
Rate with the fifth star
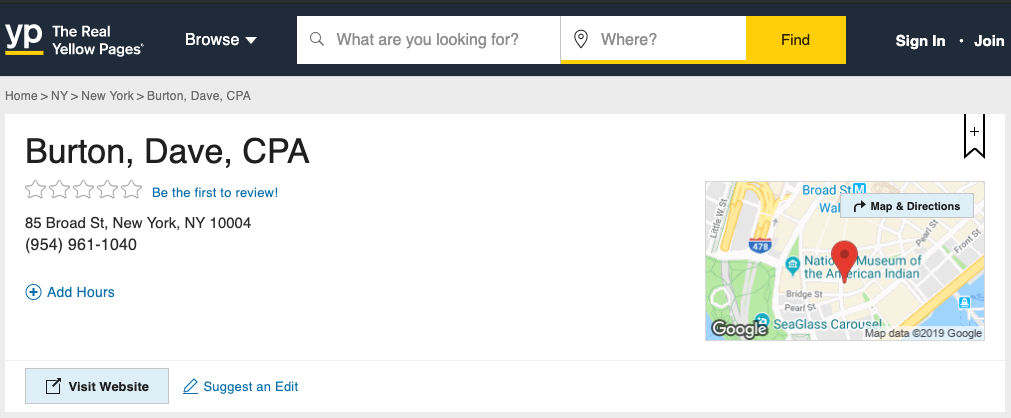[x=132, y=190]
